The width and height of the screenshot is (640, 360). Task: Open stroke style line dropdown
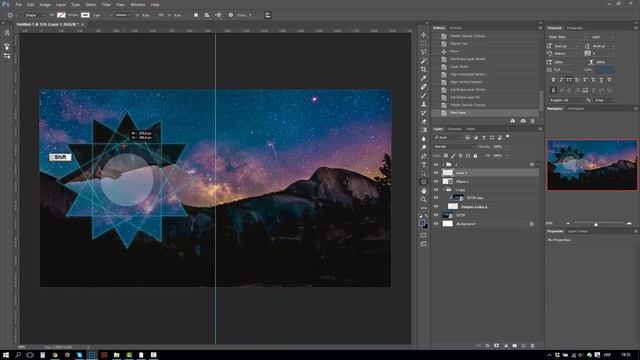point(121,15)
